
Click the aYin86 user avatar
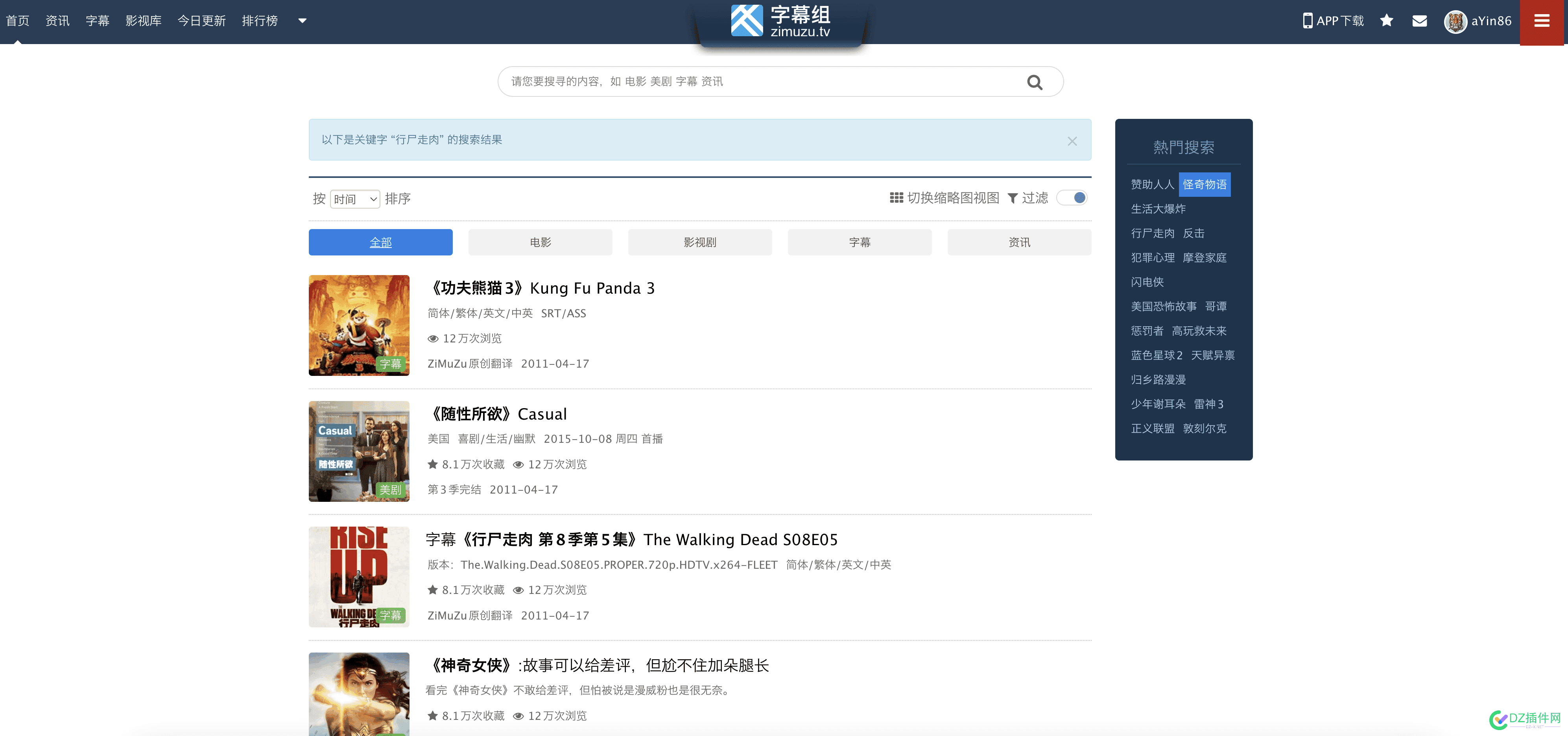tap(1455, 21)
